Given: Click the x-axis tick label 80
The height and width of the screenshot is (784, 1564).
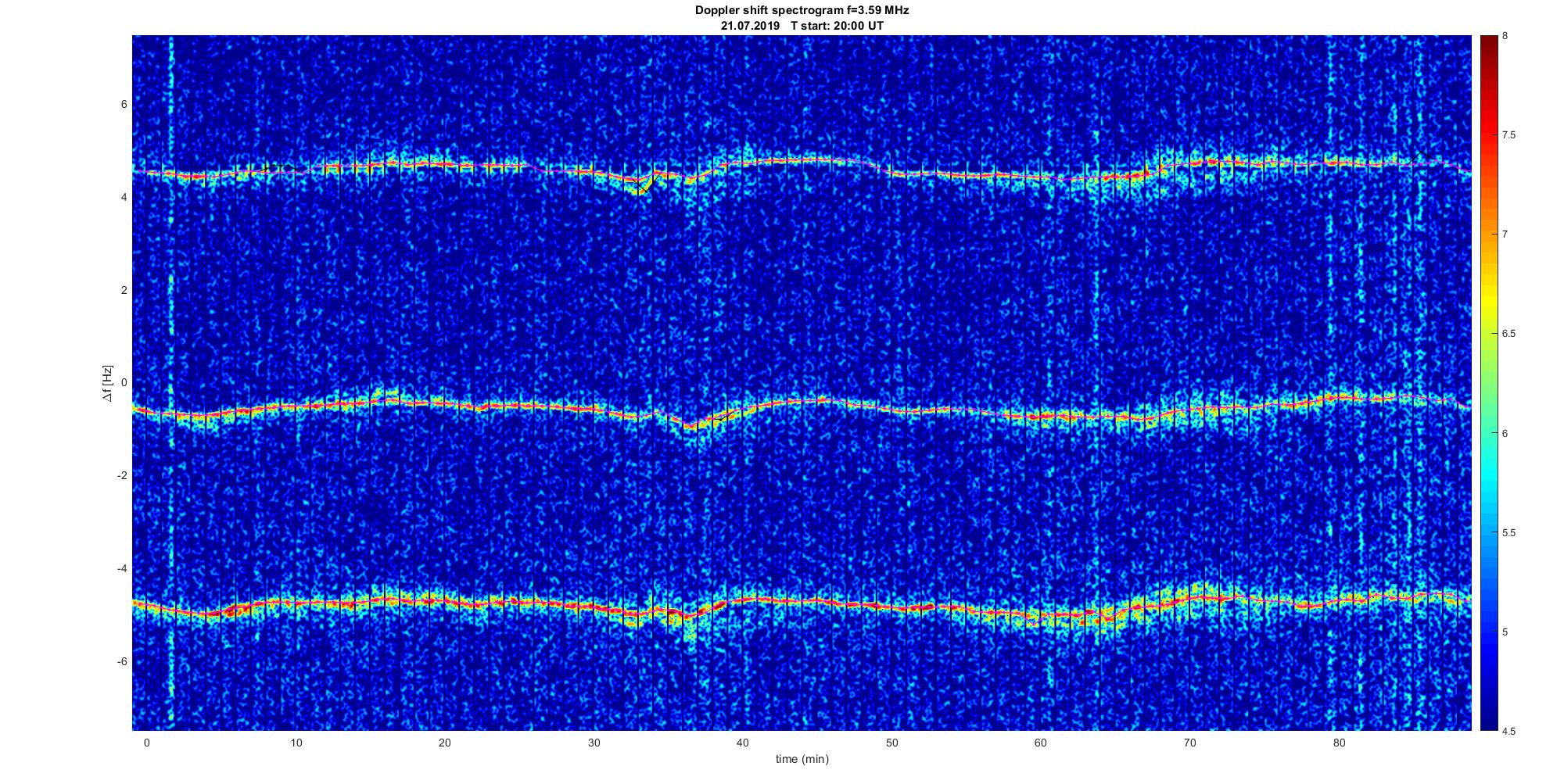Looking at the screenshot, I should point(1339,742).
